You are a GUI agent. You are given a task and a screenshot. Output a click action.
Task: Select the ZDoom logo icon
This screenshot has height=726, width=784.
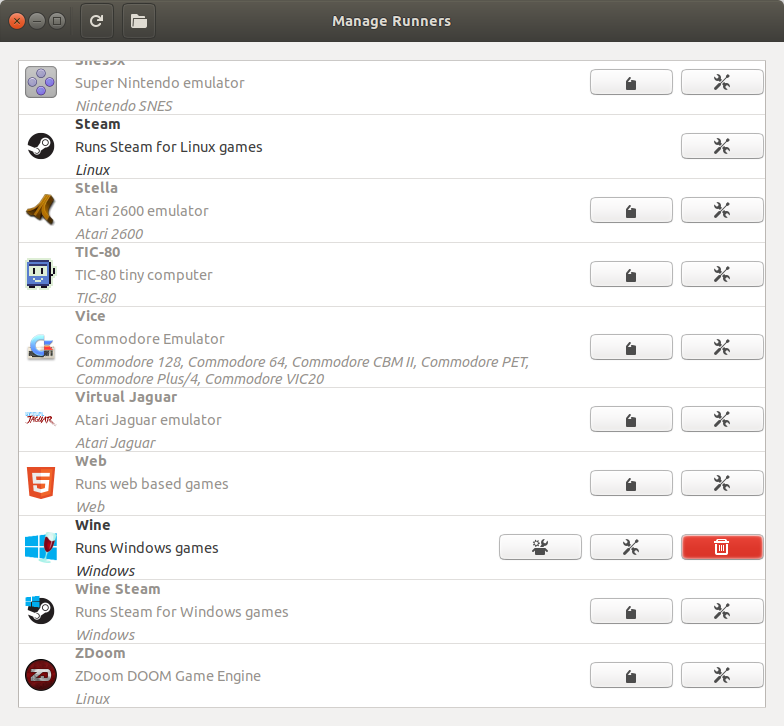(x=41, y=675)
